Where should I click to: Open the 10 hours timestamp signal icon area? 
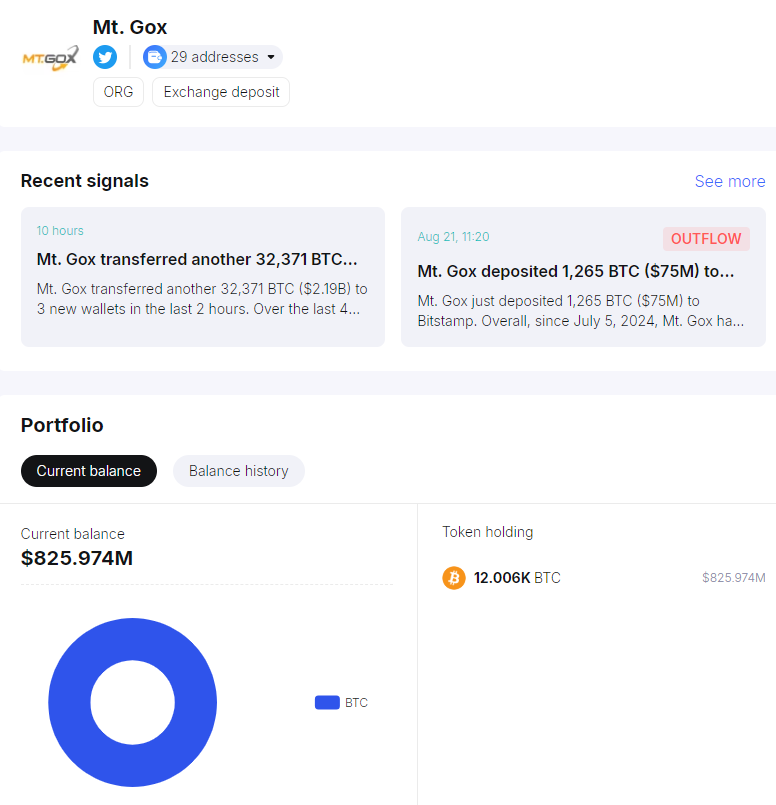pyautogui.click(x=60, y=230)
